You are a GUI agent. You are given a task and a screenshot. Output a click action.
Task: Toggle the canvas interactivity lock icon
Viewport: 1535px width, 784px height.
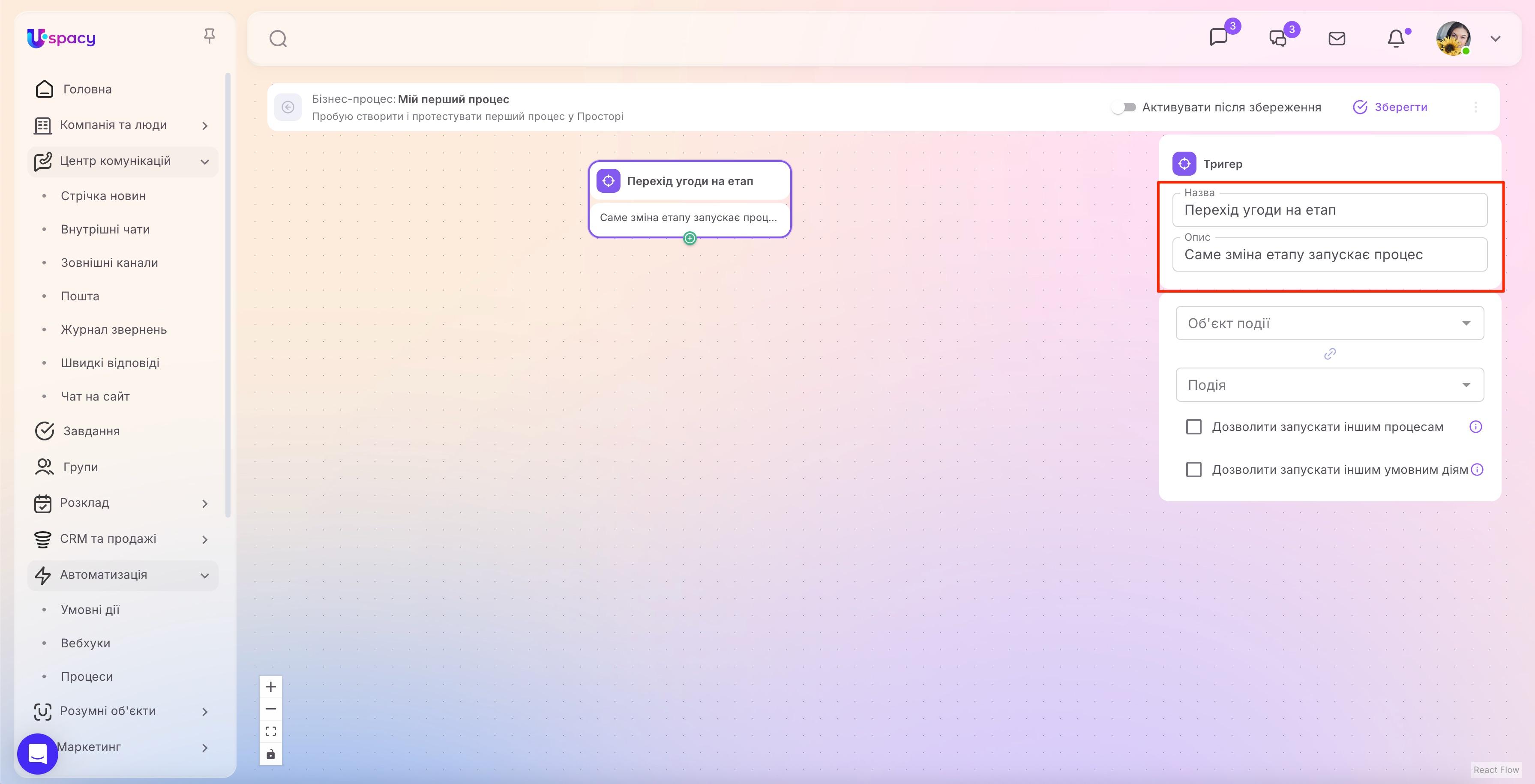[270, 753]
